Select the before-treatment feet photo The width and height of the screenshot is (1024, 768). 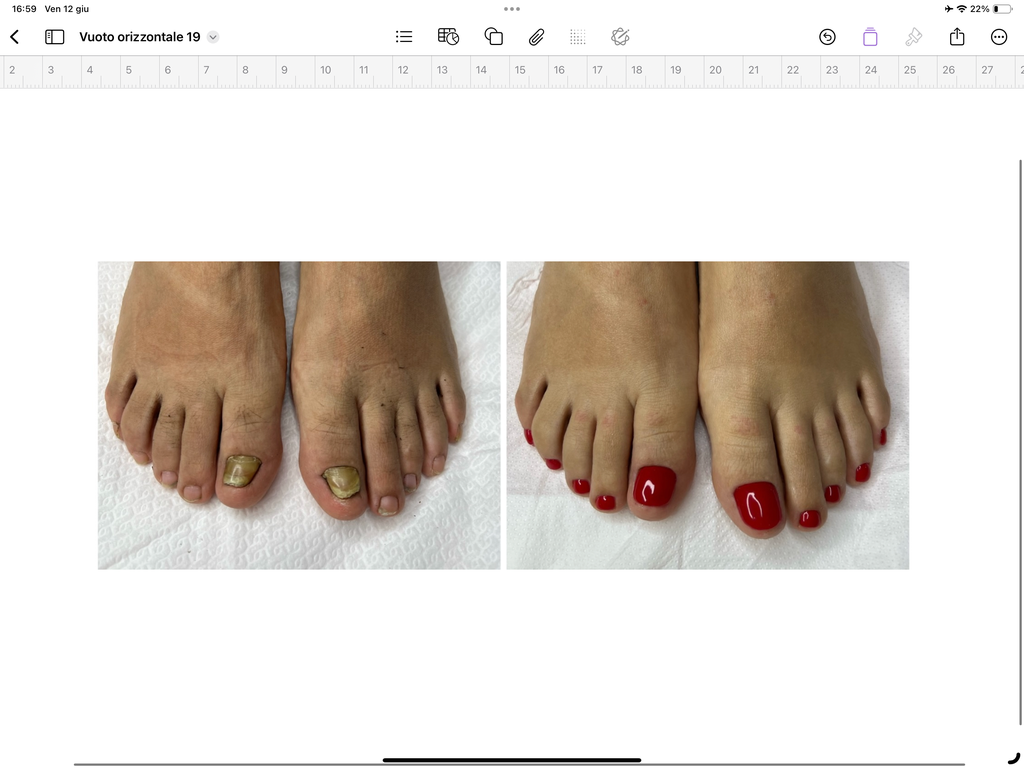coord(299,415)
